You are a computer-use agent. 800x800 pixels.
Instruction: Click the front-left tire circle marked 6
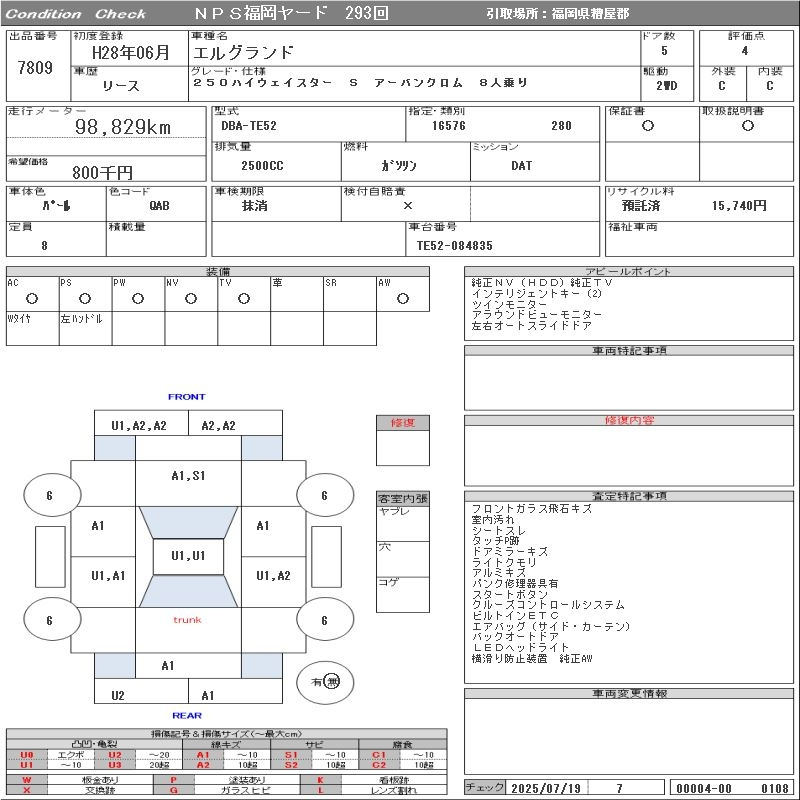50,495
